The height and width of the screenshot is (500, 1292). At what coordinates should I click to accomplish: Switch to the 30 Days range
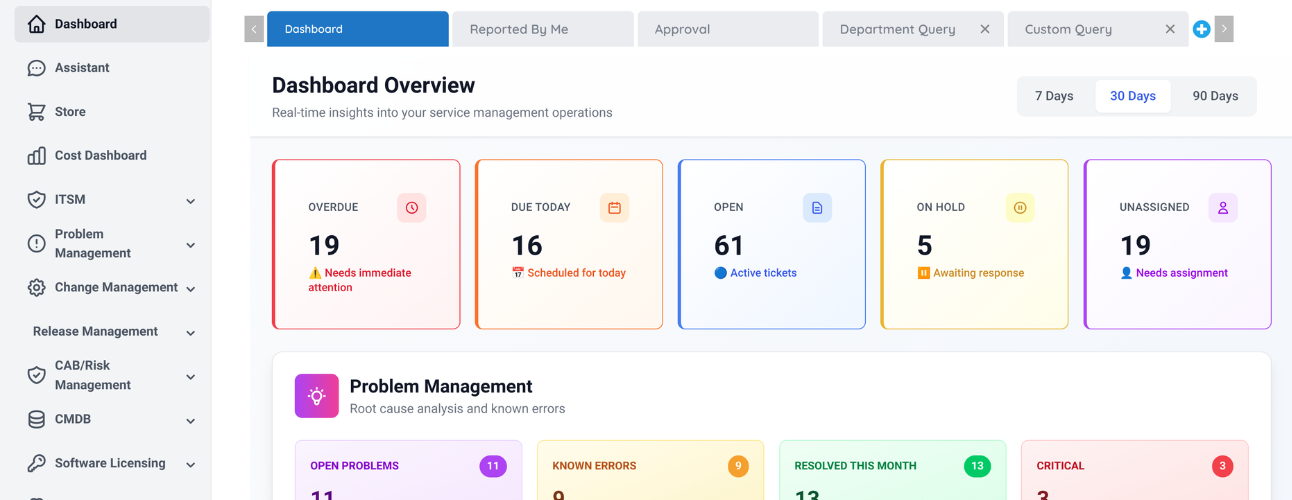pyautogui.click(x=1133, y=96)
